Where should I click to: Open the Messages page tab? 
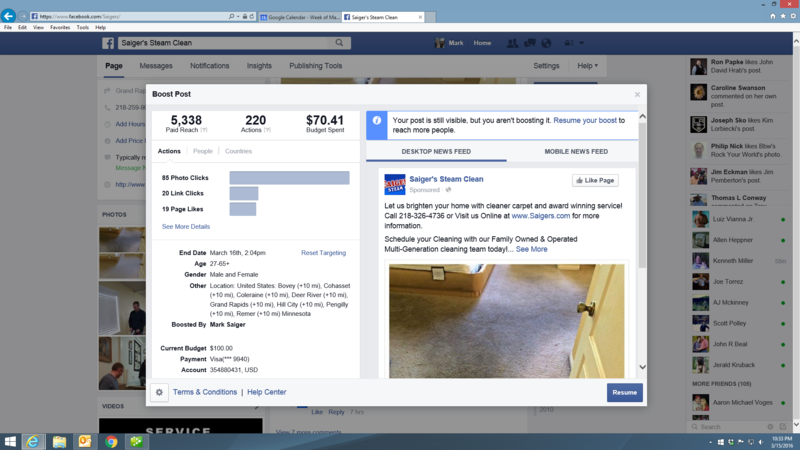coord(156,66)
